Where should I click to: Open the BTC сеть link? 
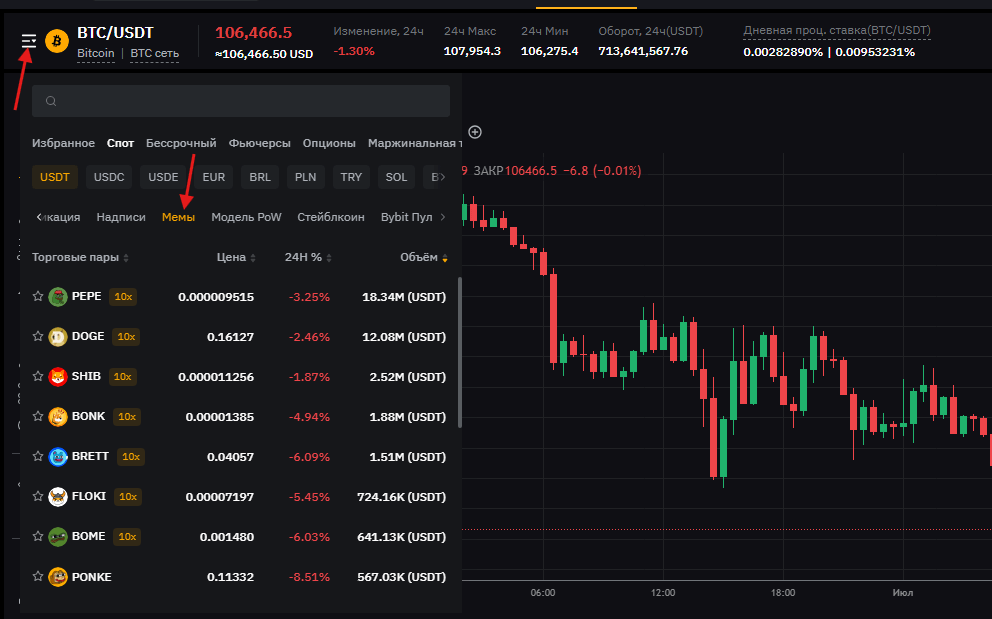154,53
